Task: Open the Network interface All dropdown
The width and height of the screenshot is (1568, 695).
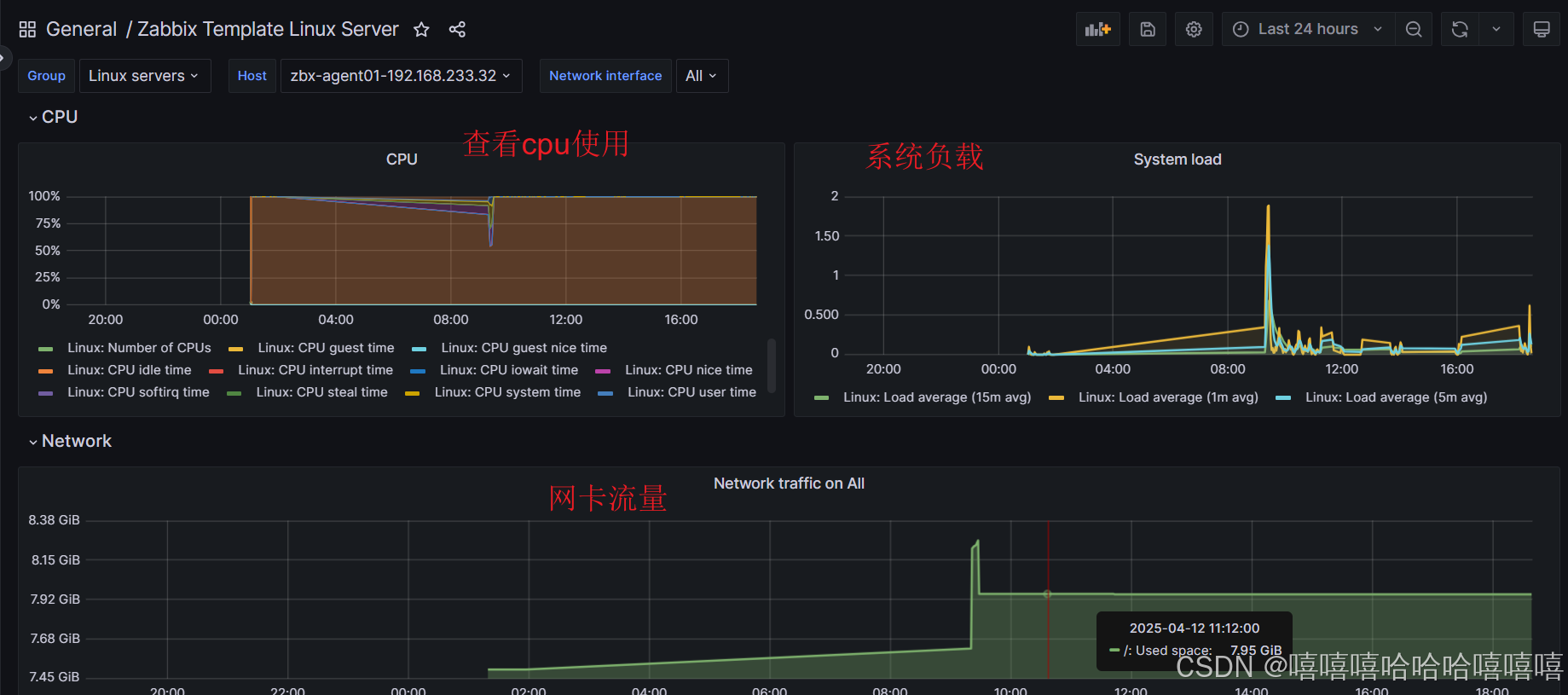Action: pos(702,76)
